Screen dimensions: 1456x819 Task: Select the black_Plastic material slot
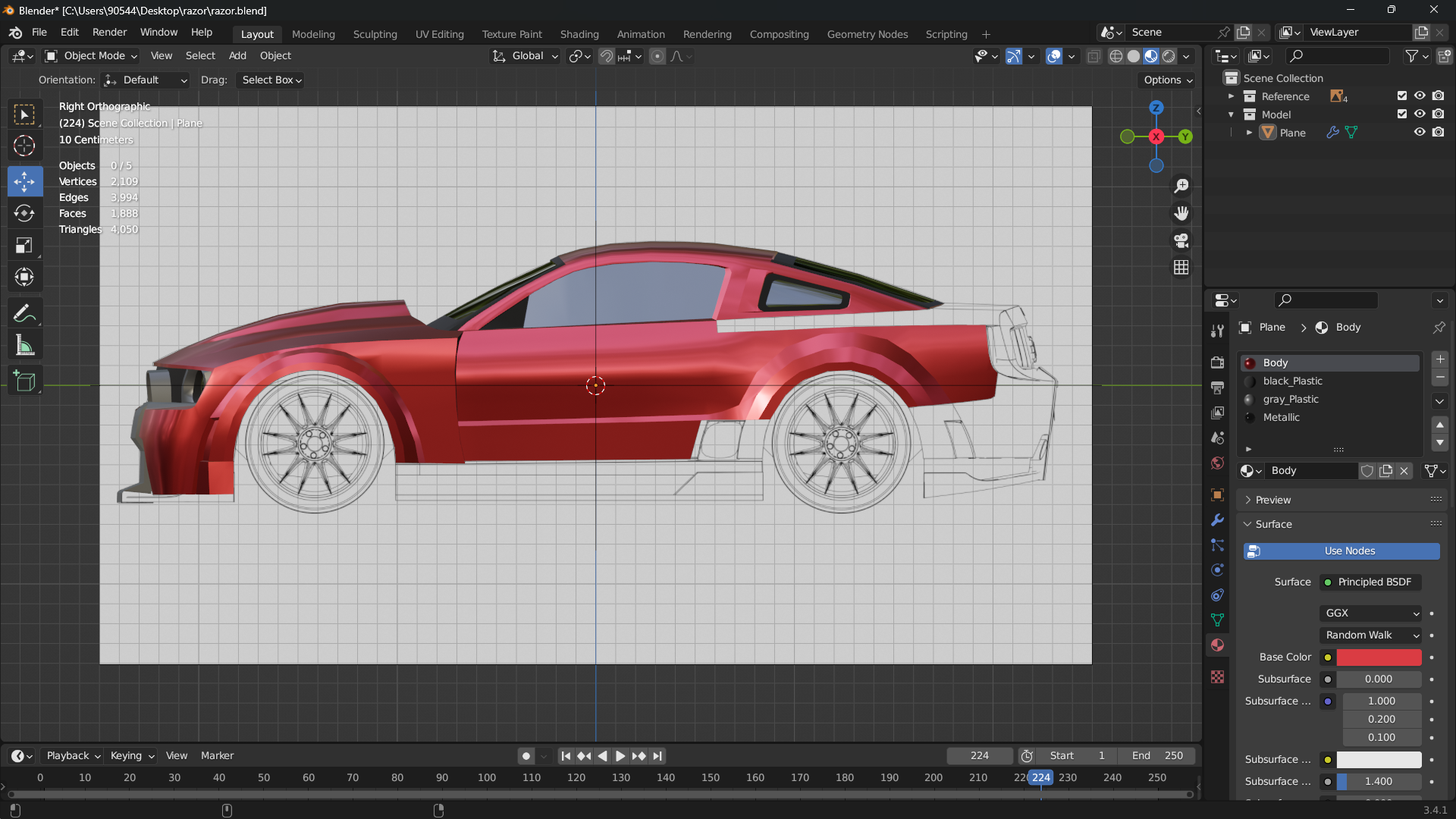pyautogui.click(x=1292, y=381)
